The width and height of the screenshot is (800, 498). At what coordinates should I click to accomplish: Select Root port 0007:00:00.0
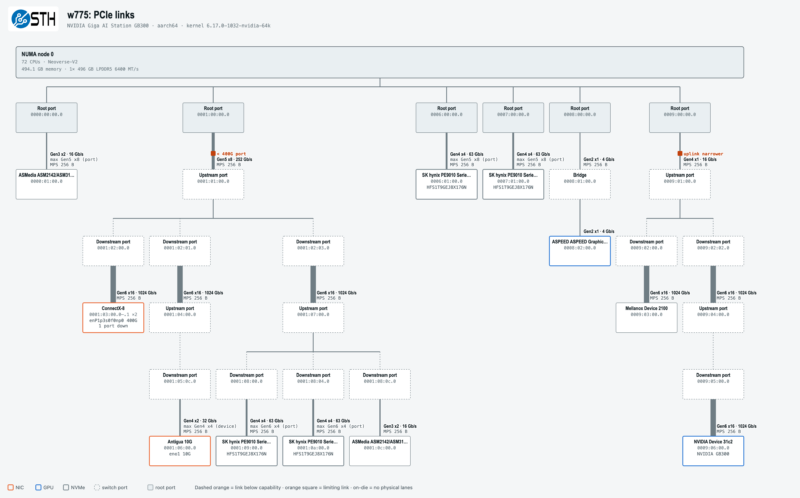[513, 117]
